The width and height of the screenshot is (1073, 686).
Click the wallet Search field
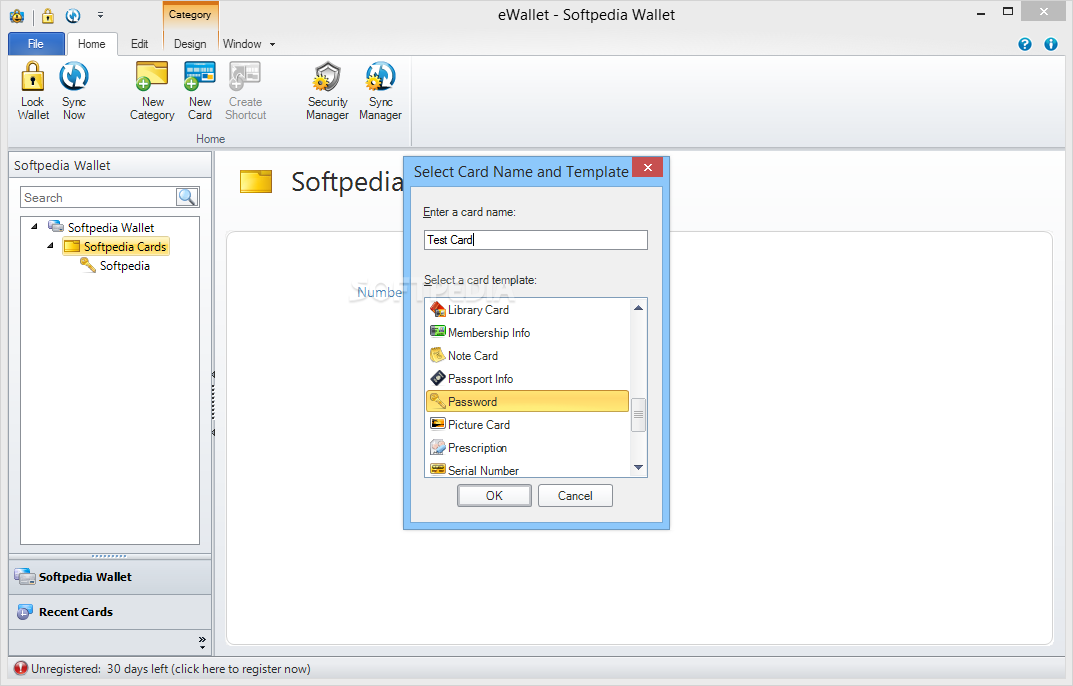[x=99, y=197]
